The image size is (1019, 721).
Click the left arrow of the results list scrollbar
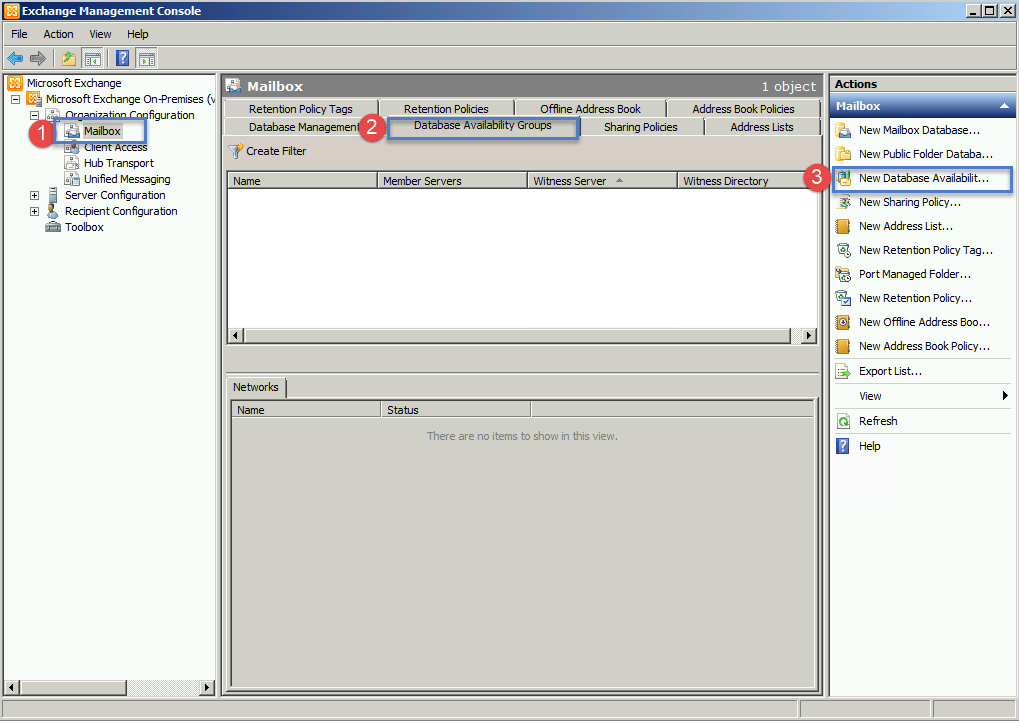point(236,335)
